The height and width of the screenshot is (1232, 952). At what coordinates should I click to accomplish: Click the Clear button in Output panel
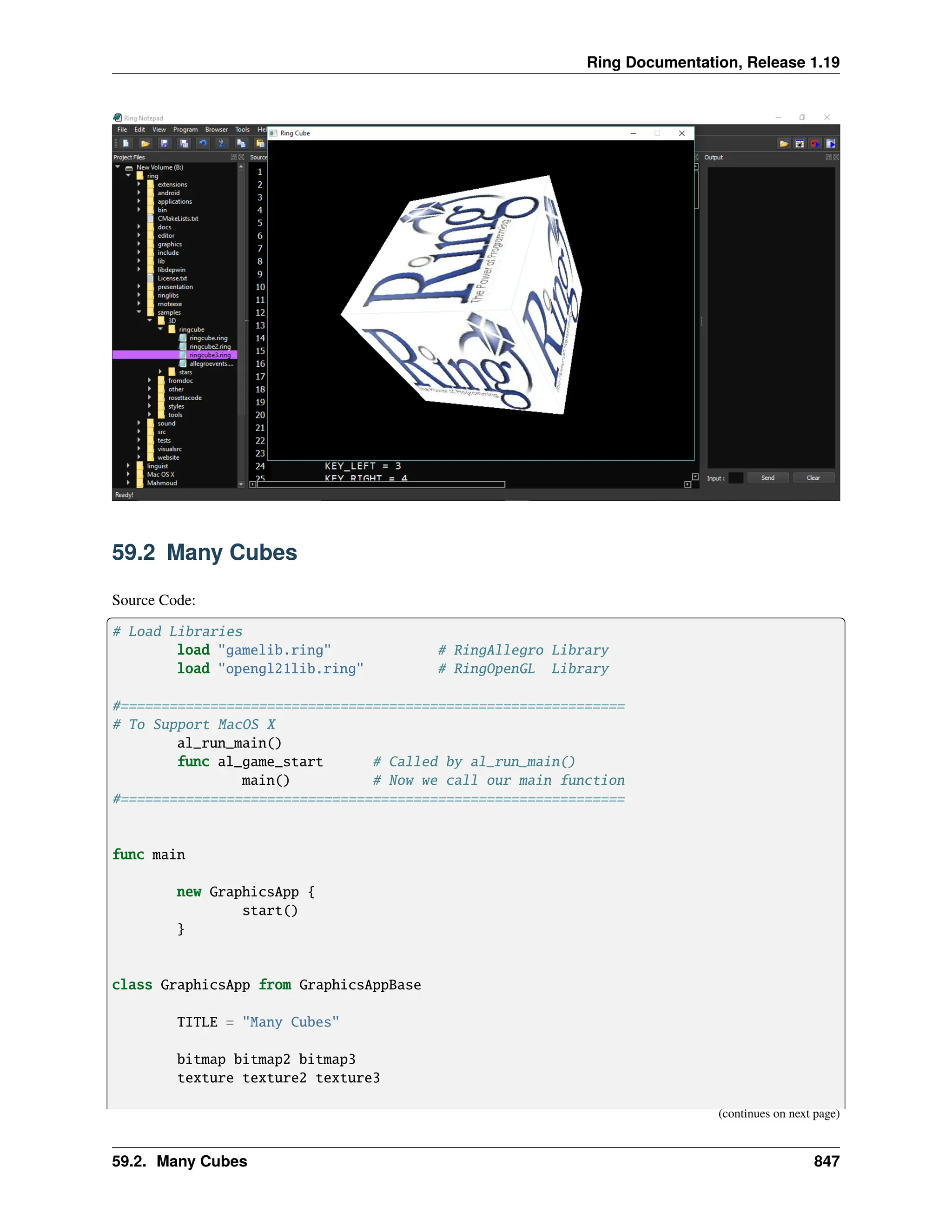(x=813, y=478)
